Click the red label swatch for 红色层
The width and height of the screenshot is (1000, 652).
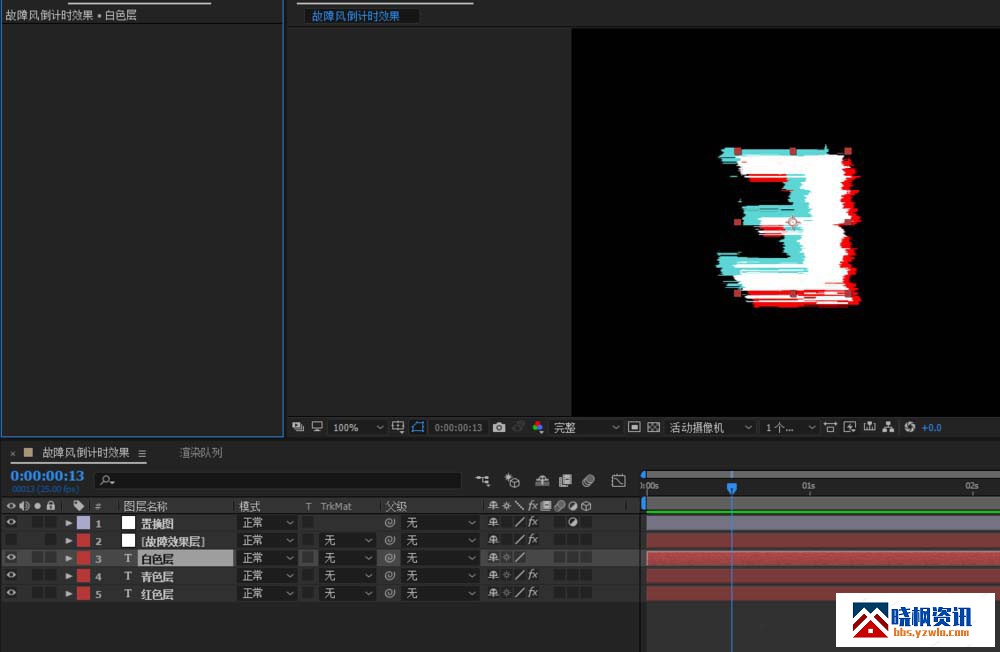point(83,593)
